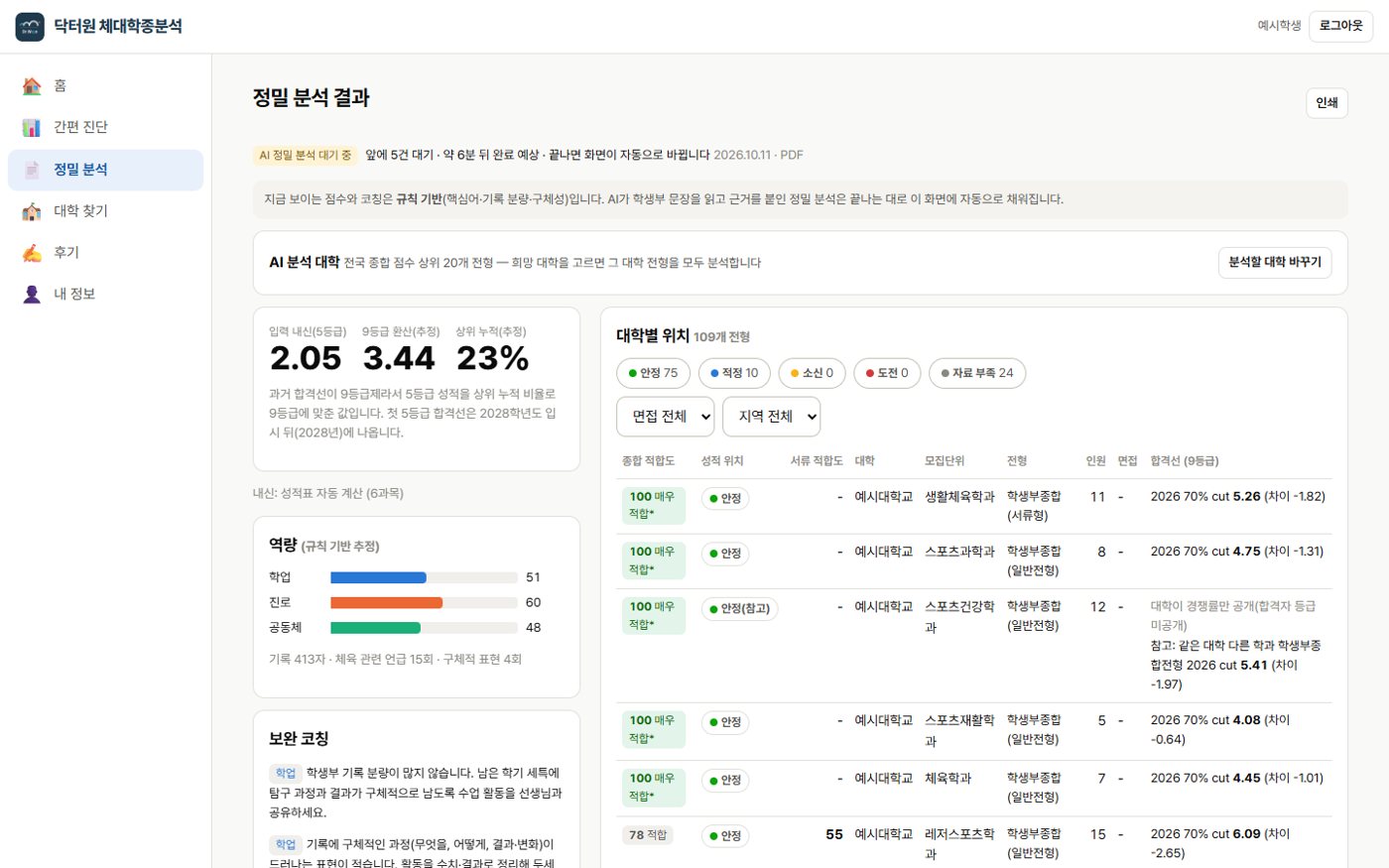Click the 내 정보 person icon
This screenshot has height=868, width=1389.
[32, 295]
